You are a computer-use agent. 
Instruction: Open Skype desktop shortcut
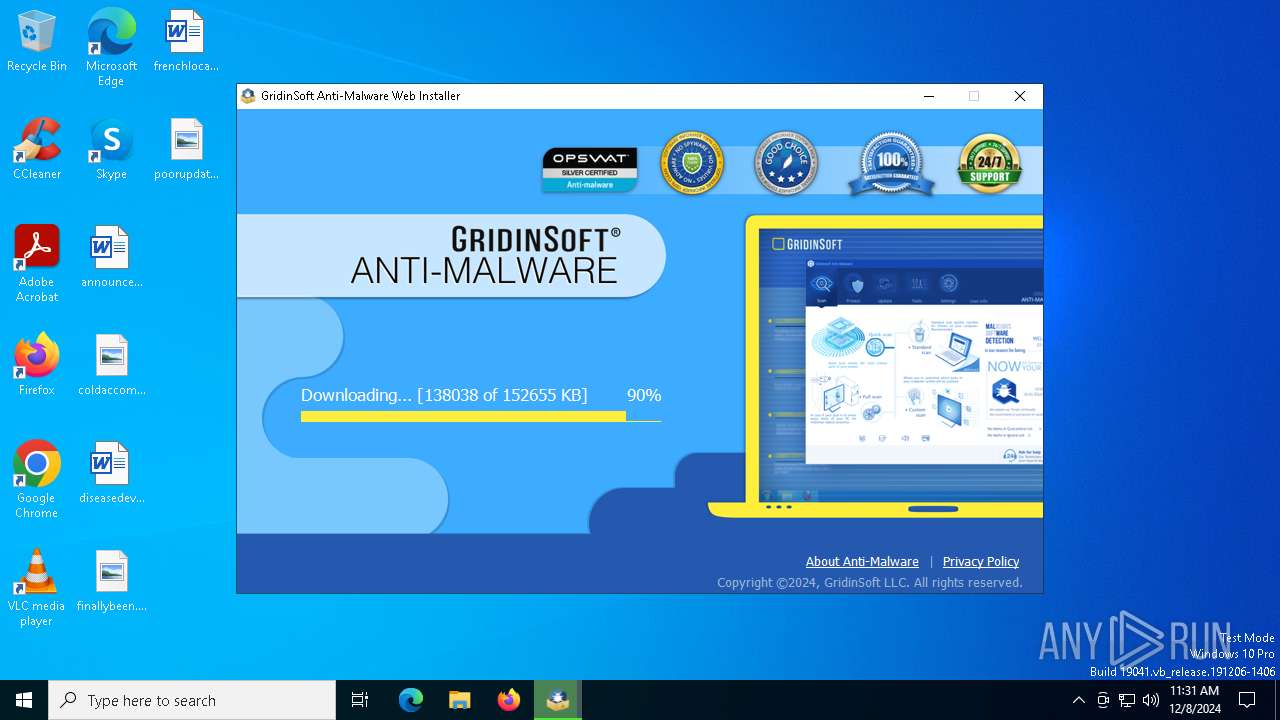[111, 149]
